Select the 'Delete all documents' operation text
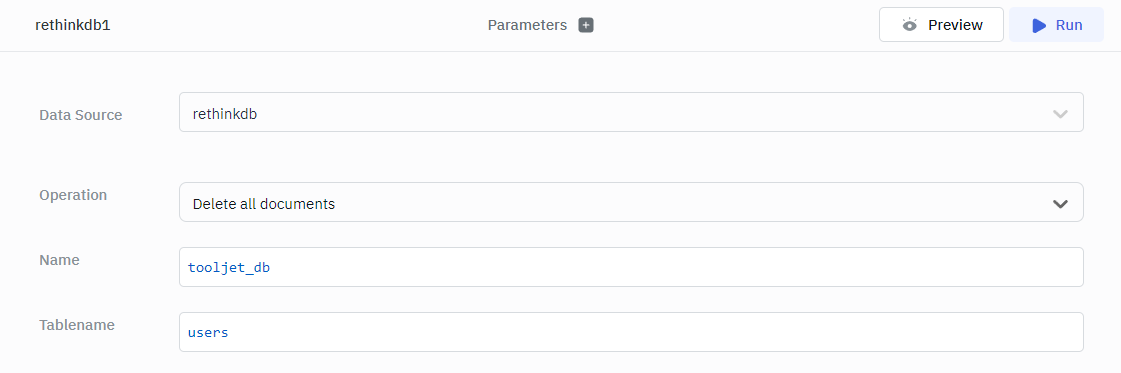Viewport: 1121px width, 373px height. tap(264, 204)
